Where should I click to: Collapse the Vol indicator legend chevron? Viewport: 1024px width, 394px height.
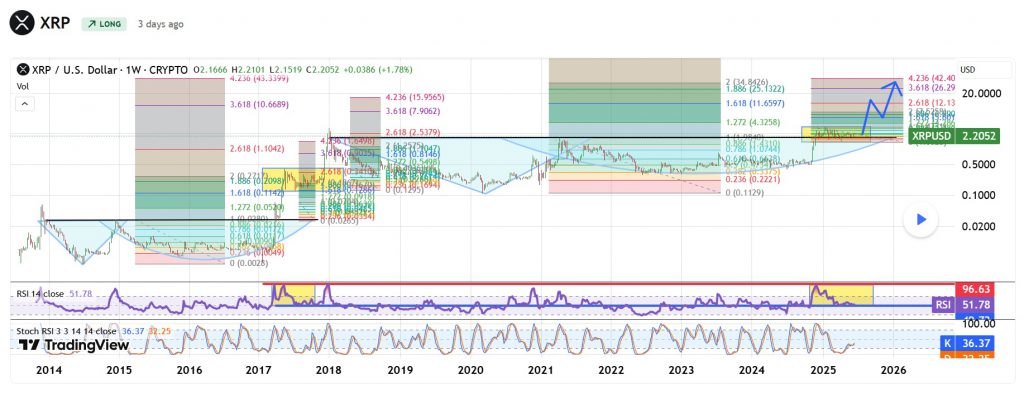coord(25,103)
